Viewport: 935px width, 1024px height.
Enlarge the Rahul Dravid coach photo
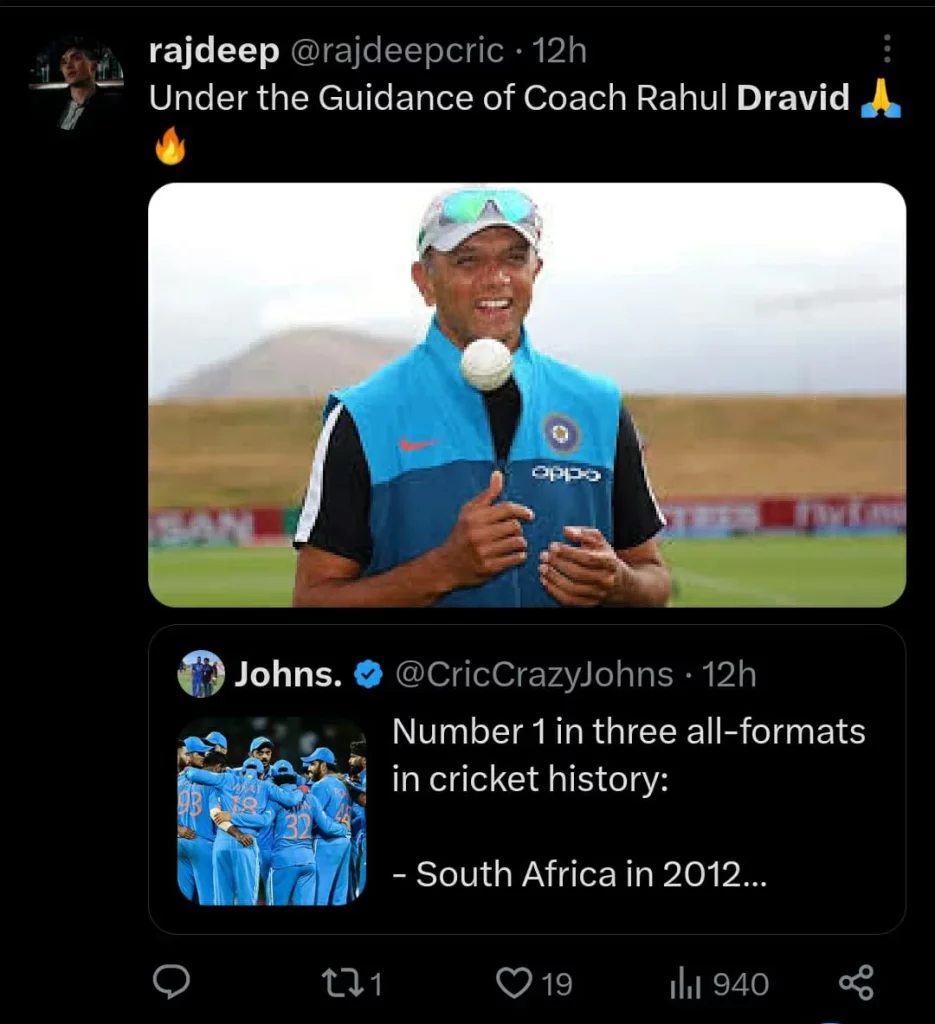[x=527, y=394]
